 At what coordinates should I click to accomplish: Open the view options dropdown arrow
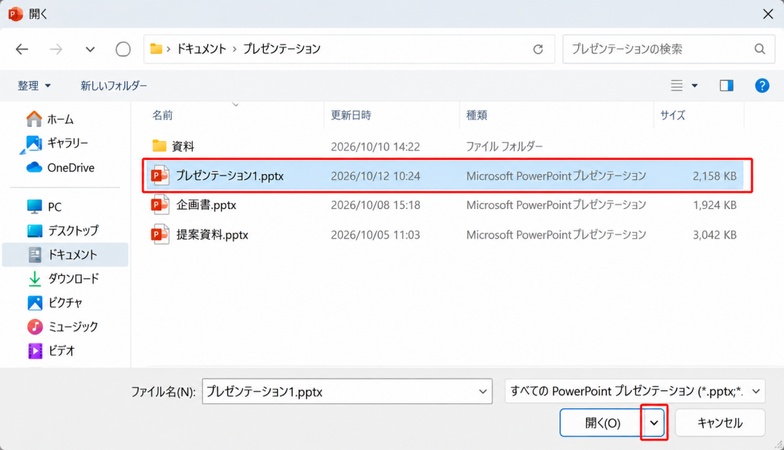694,86
